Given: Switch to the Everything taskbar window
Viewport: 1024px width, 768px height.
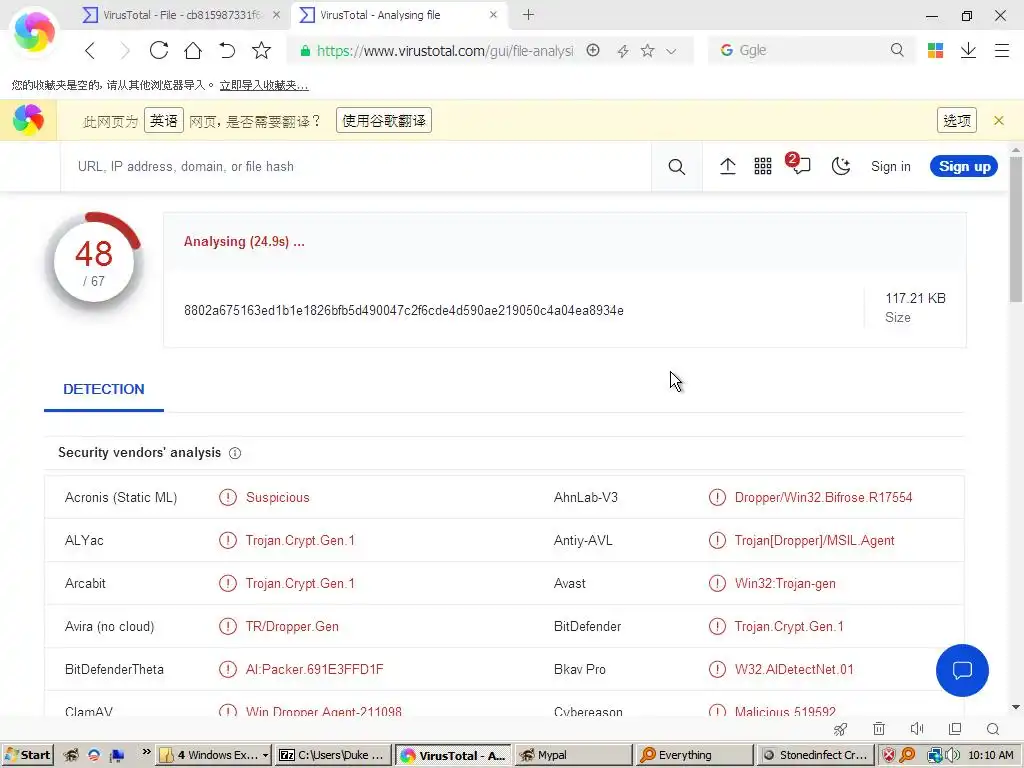Looking at the screenshot, I should pos(694,755).
